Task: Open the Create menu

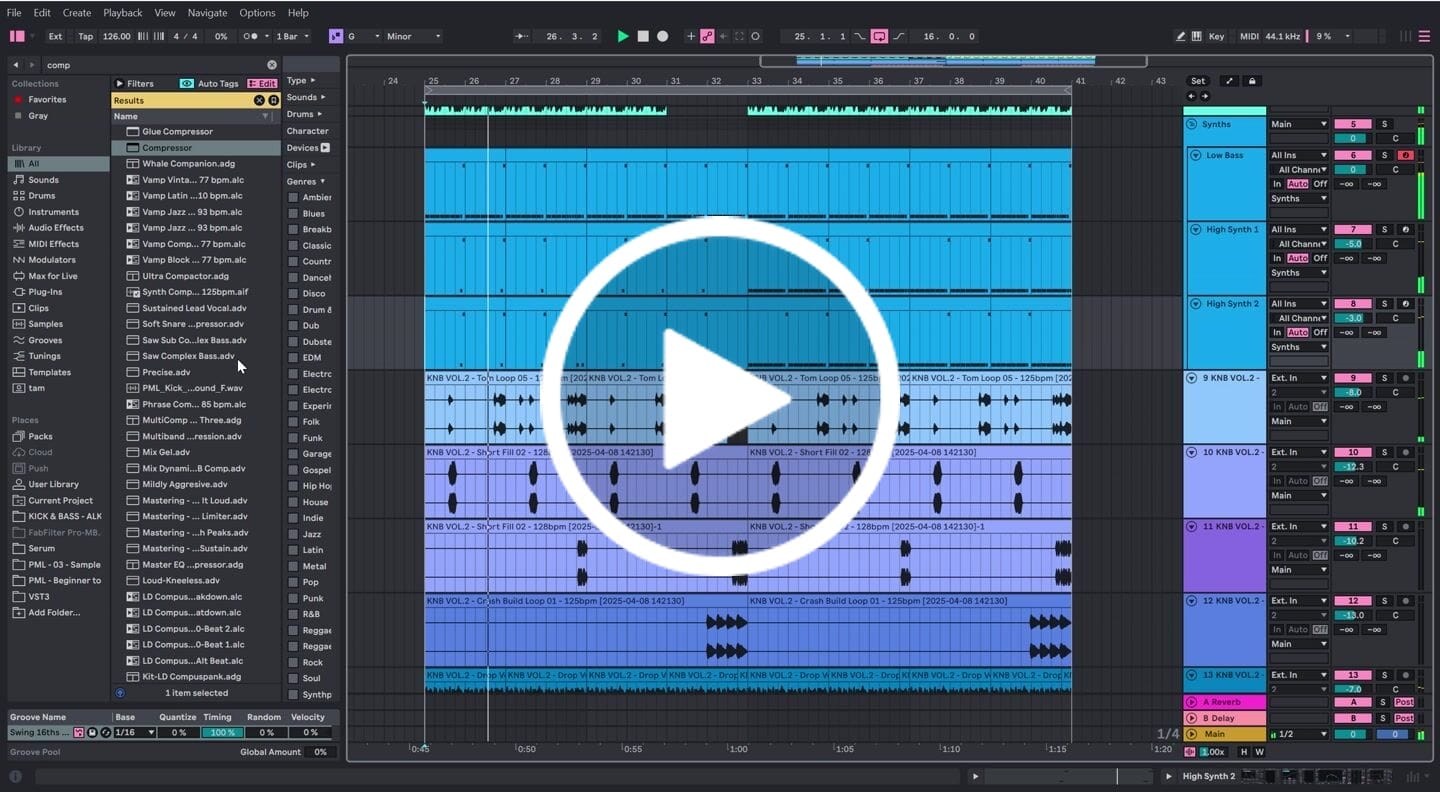Action: 77,13
